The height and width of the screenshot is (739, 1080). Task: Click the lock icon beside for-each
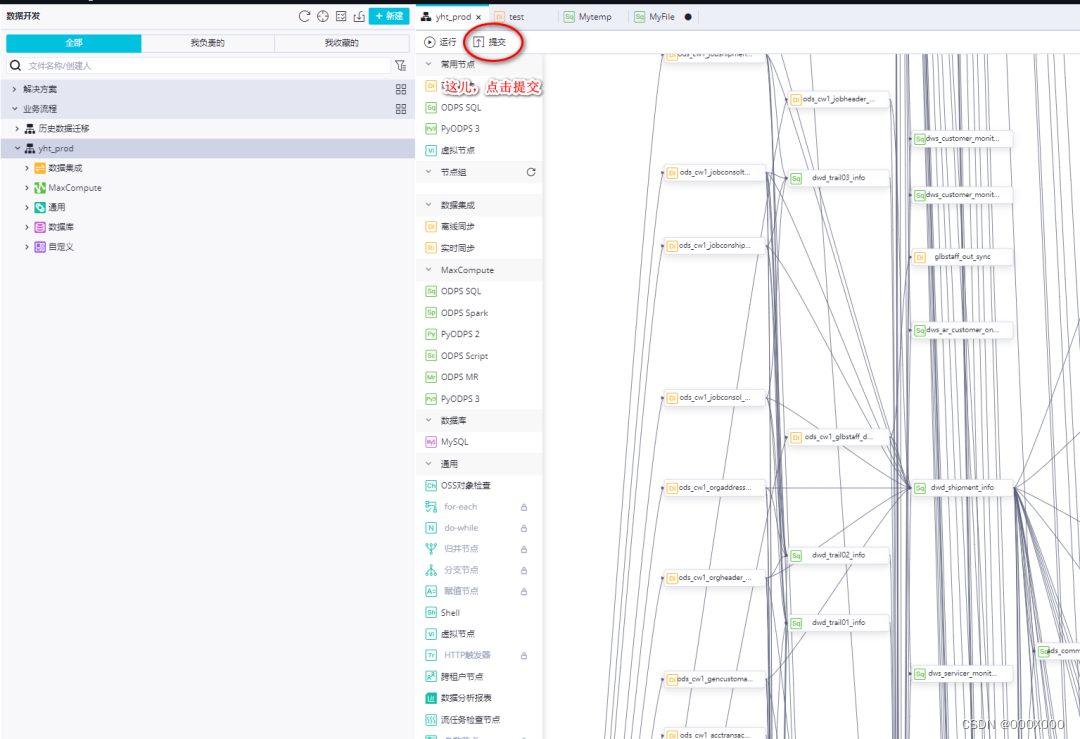pyautogui.click(x=524, y=508)
